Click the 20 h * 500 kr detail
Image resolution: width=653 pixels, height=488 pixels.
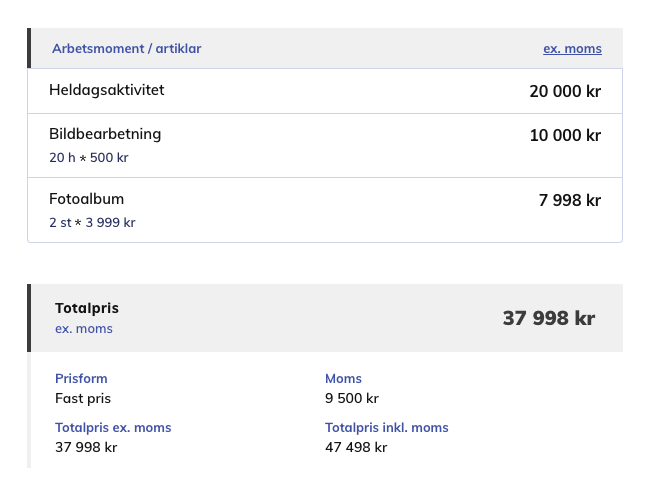89,158
